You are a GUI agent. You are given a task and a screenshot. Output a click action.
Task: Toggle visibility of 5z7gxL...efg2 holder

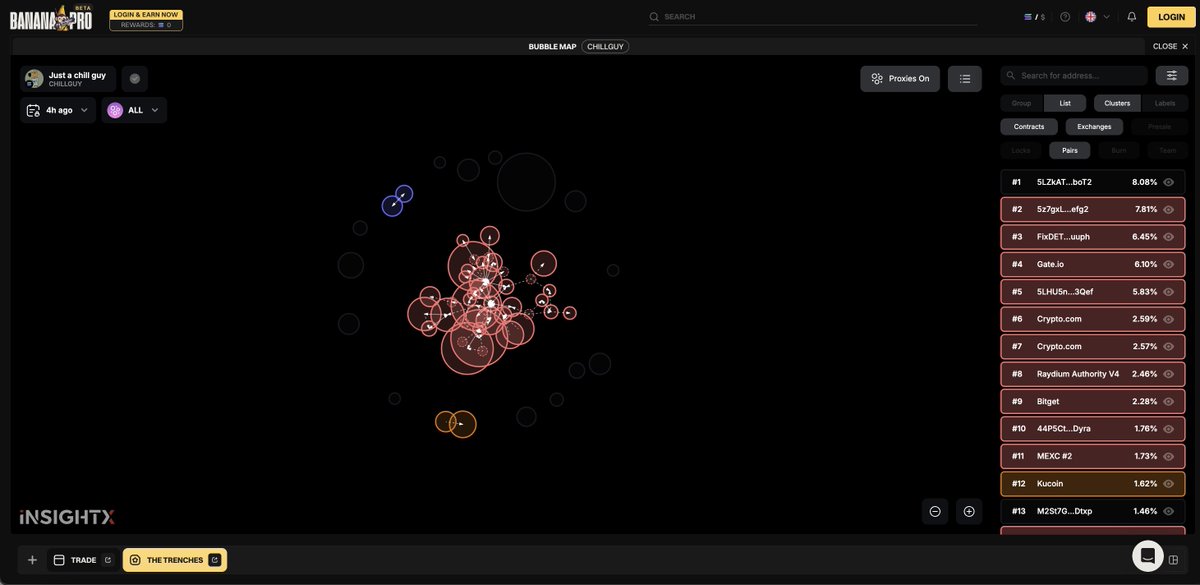(x=1168, y=209)
